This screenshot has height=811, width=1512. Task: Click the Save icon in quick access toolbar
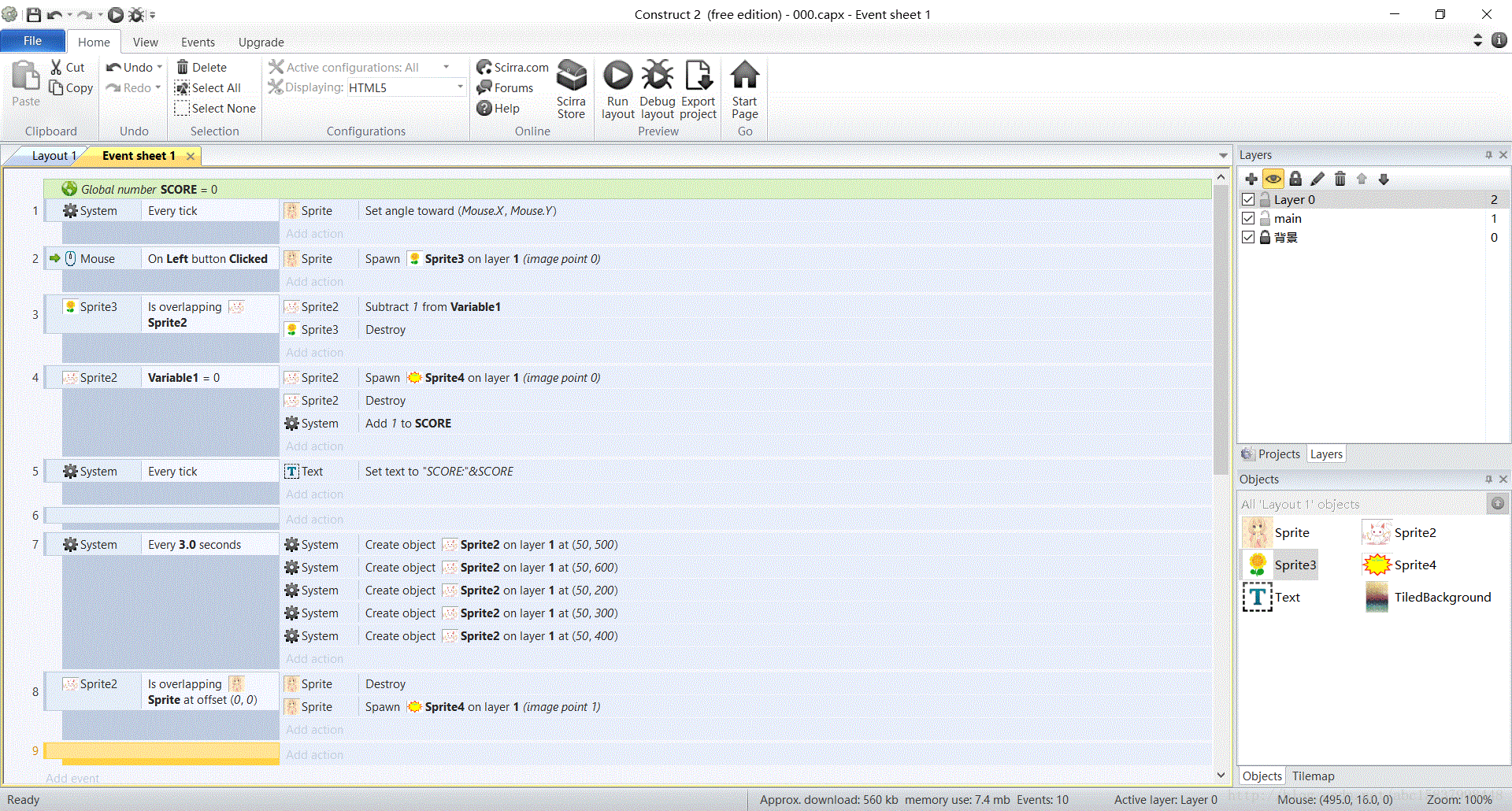(34, 14)
